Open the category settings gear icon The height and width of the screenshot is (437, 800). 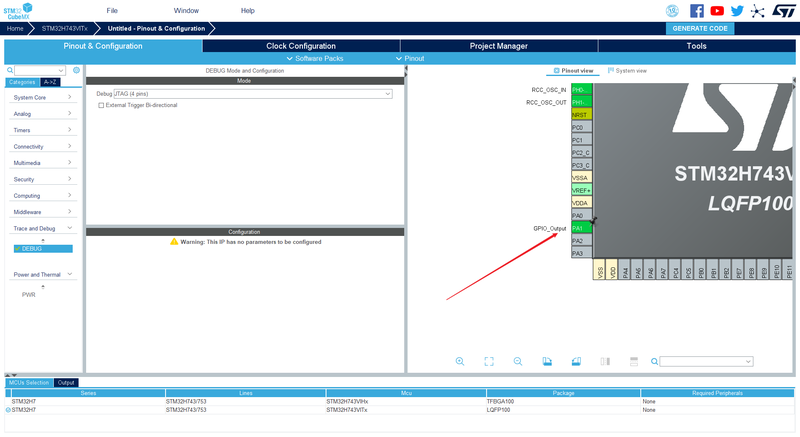[x=77, y=70]
